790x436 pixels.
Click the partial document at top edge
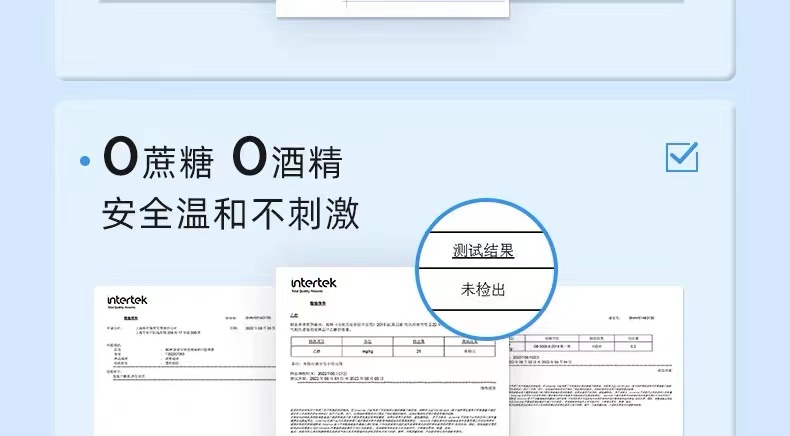(392, 8)
